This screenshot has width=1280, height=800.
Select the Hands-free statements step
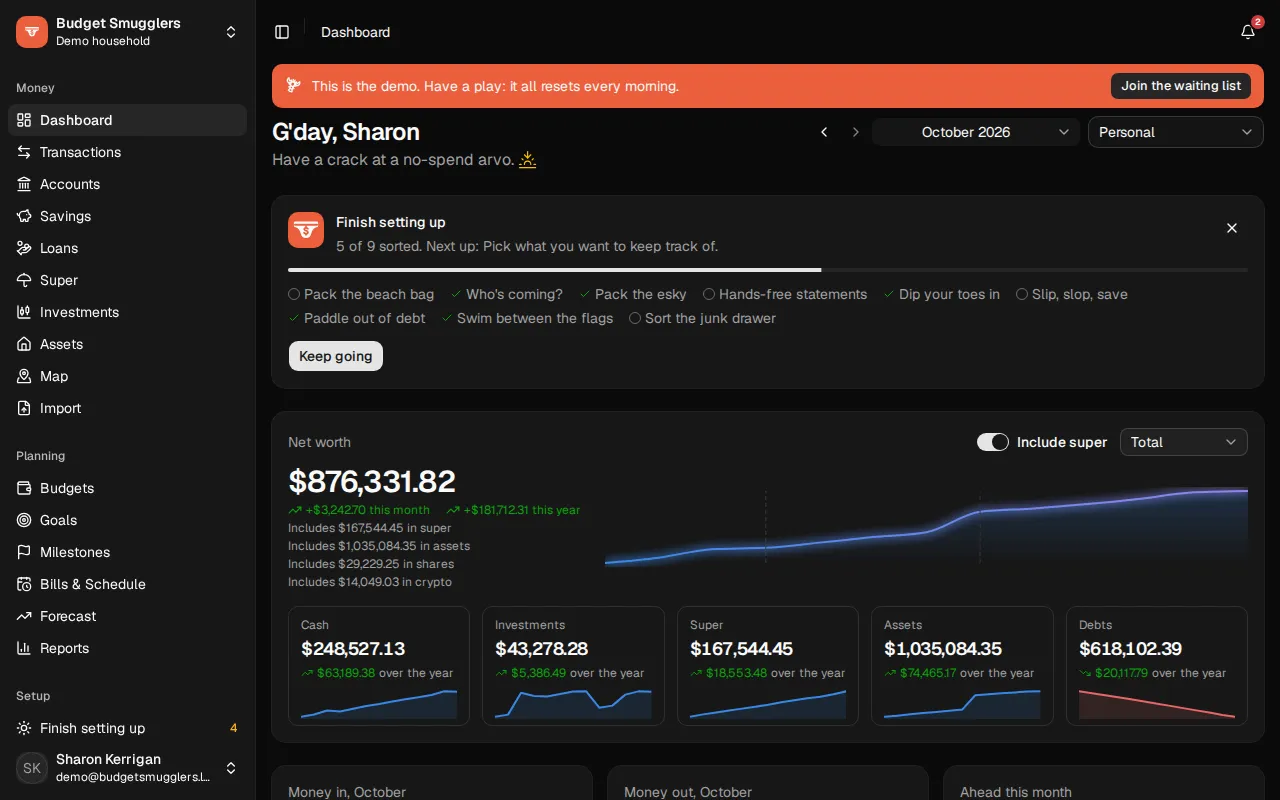(x=785, y=294)
